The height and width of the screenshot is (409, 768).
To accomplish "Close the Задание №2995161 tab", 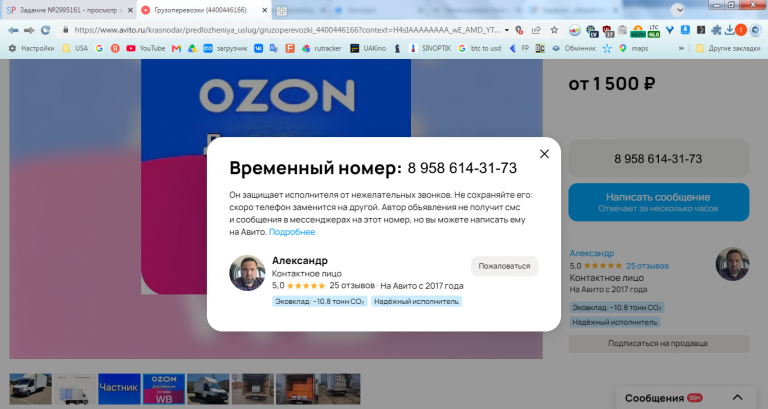I will (x=130, y=10).
